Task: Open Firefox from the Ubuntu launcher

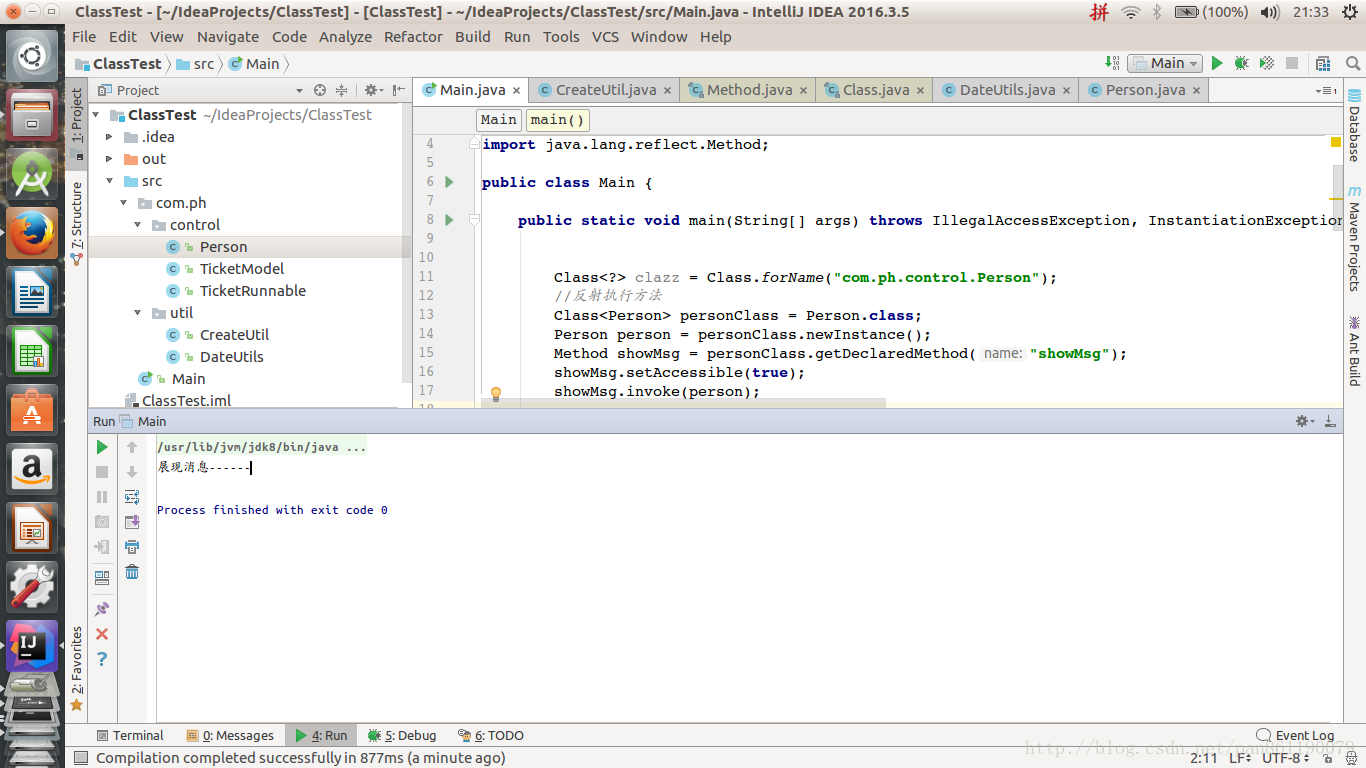Action: pos(32,234)
